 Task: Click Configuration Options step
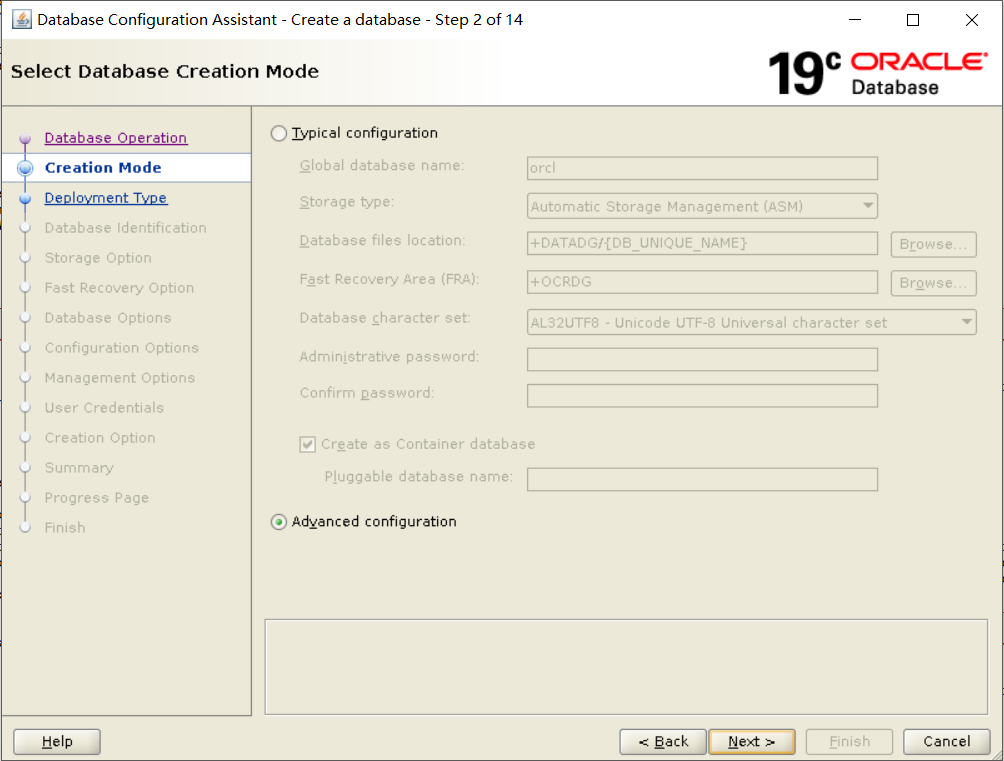pyautogui.click(x=122, y=348)
